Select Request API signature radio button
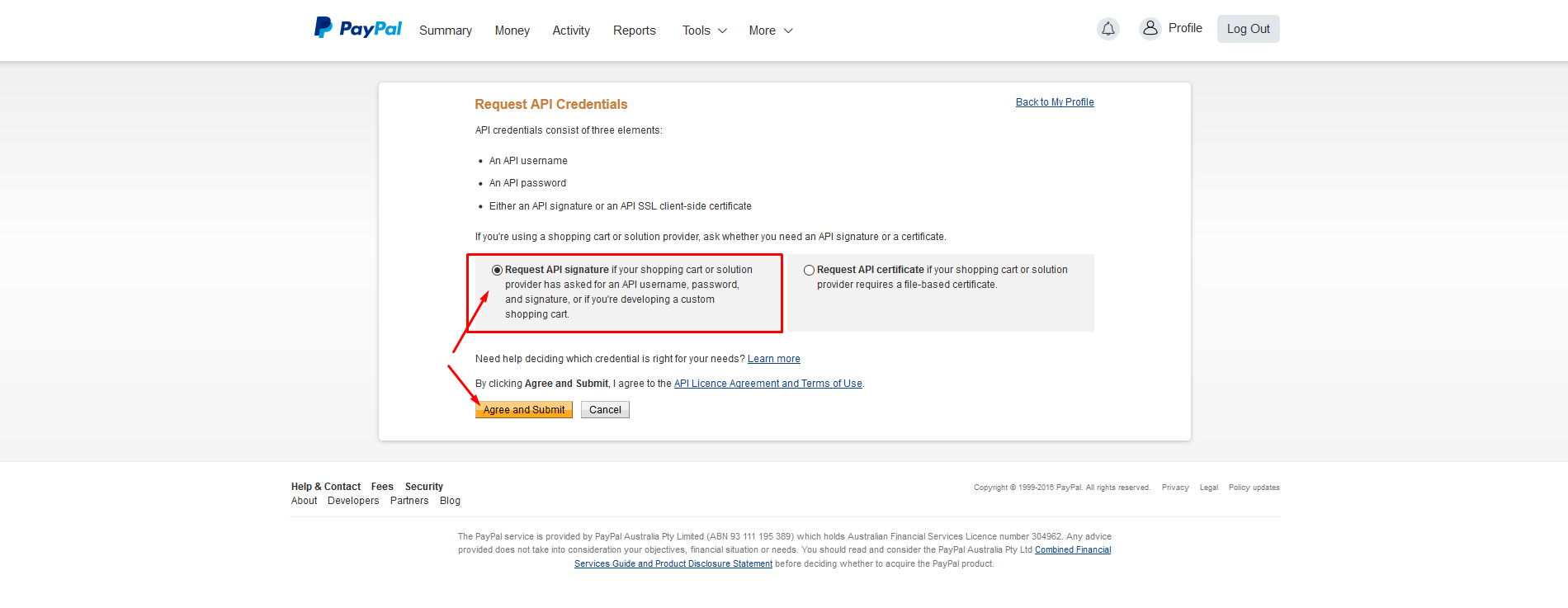 [497, 270]
